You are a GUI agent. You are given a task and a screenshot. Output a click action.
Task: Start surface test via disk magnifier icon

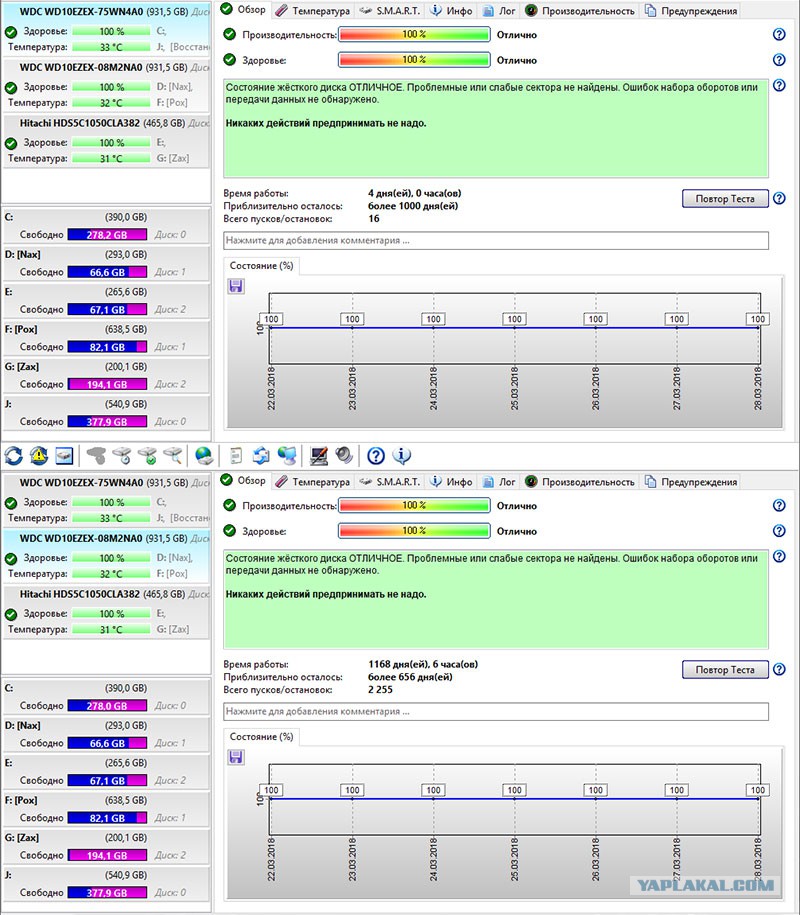173,455
